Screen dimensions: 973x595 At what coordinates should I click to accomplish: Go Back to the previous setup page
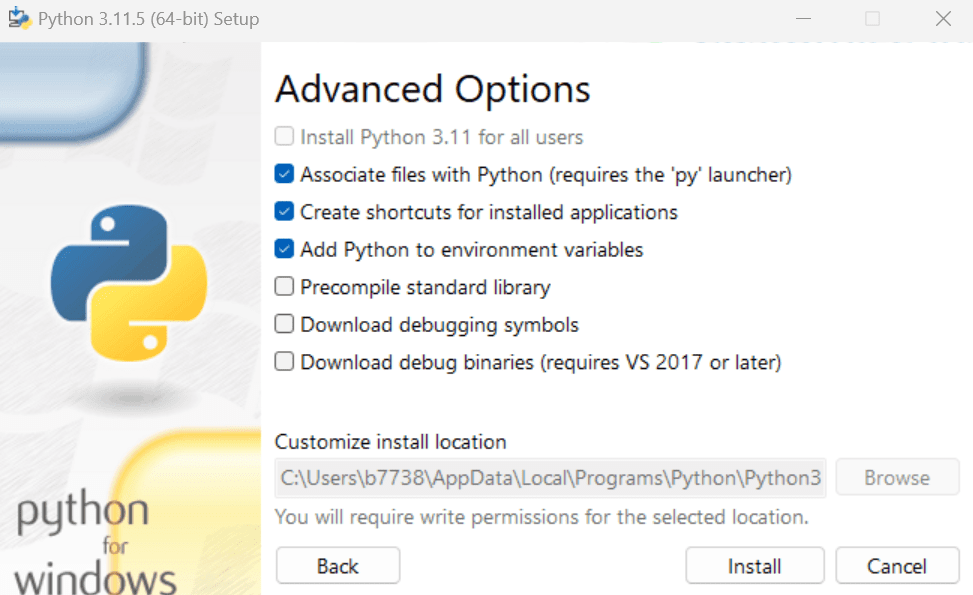pos(338,566)
